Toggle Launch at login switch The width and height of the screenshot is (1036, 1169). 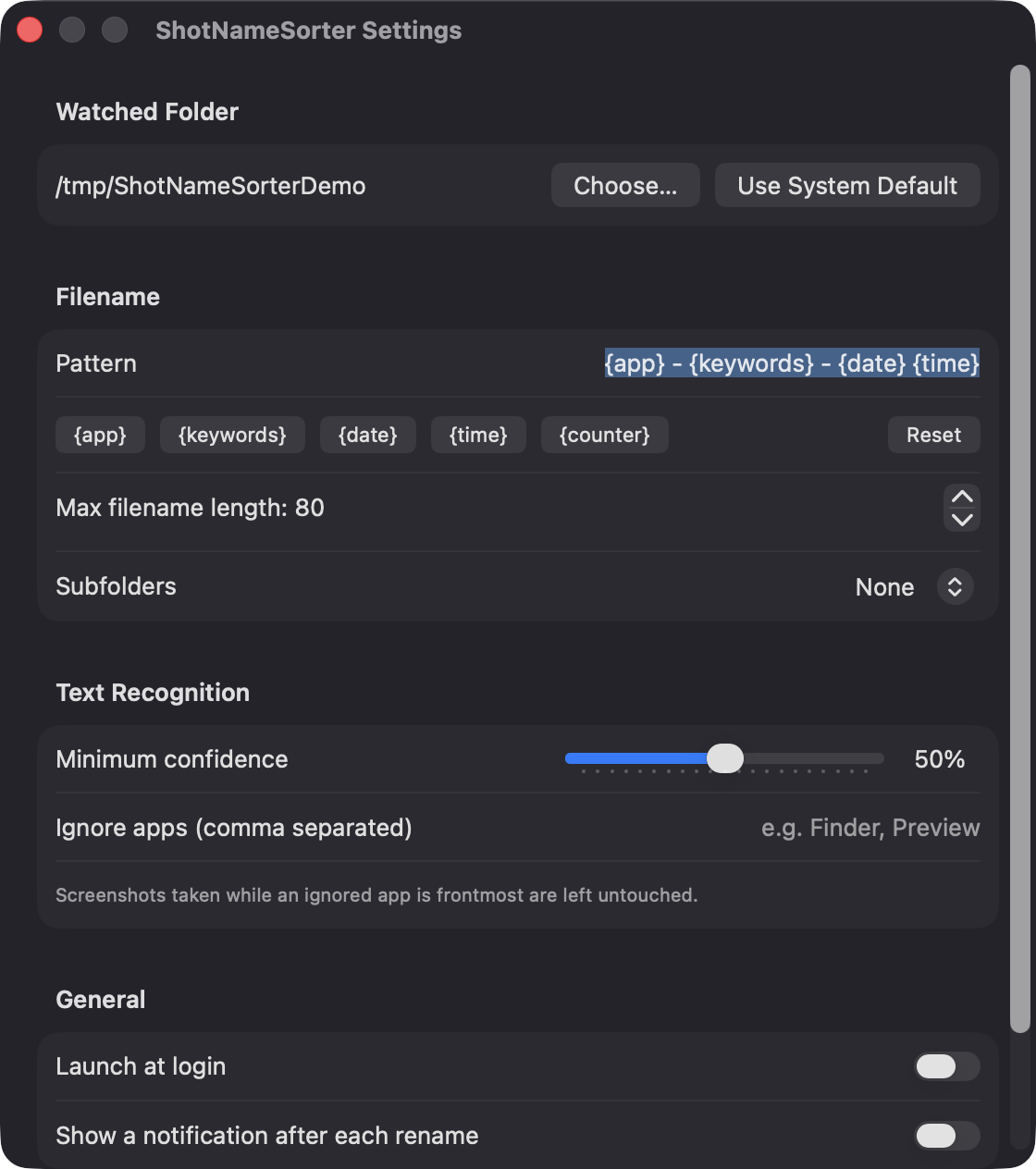pos(947,1066)
